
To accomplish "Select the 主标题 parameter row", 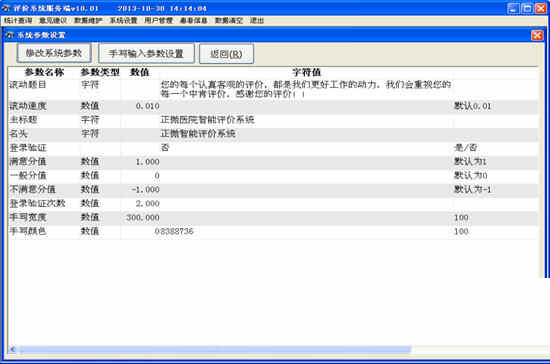I will tap(273, 120).
